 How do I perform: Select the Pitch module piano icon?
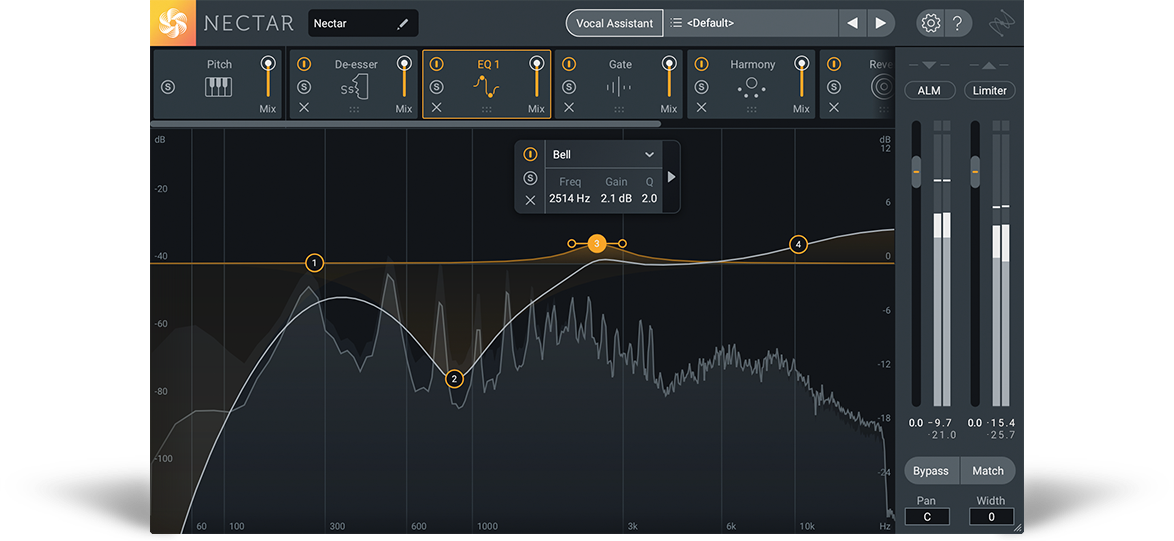tap(219, 87)
